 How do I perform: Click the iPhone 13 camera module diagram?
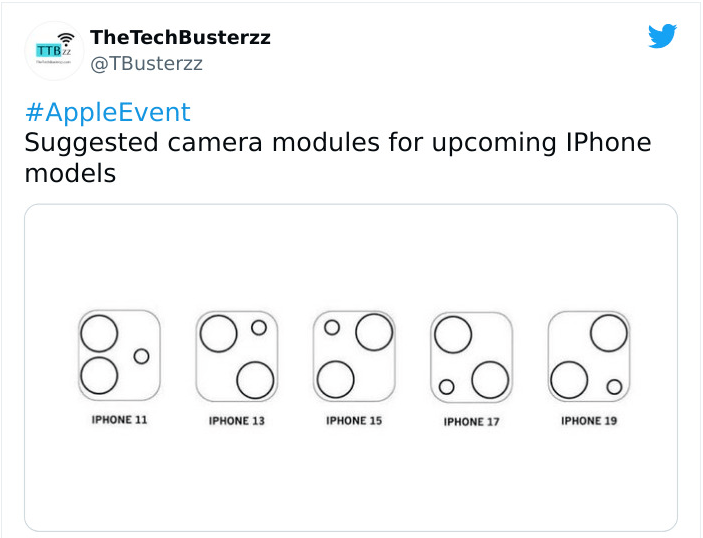pyautogui.click(x=237, y=356)
